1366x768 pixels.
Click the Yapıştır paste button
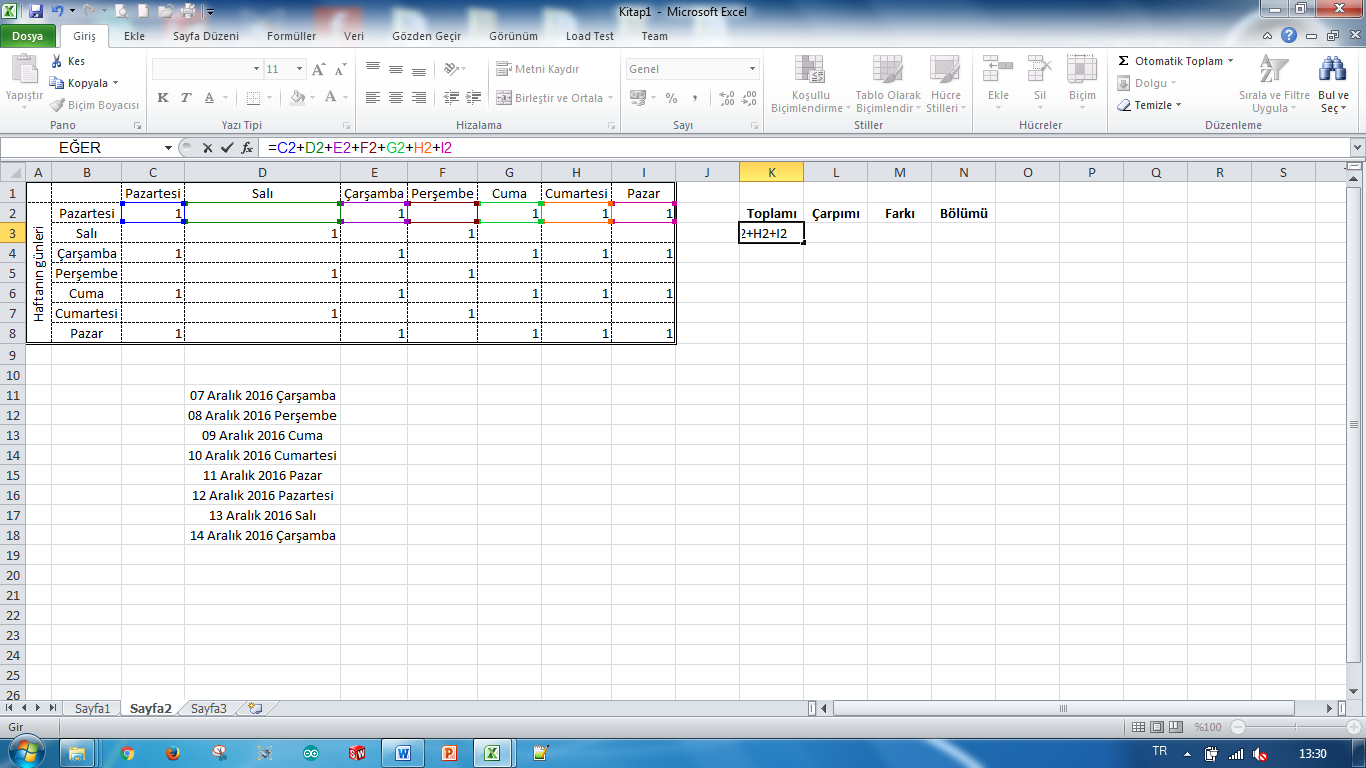point(24,83)
